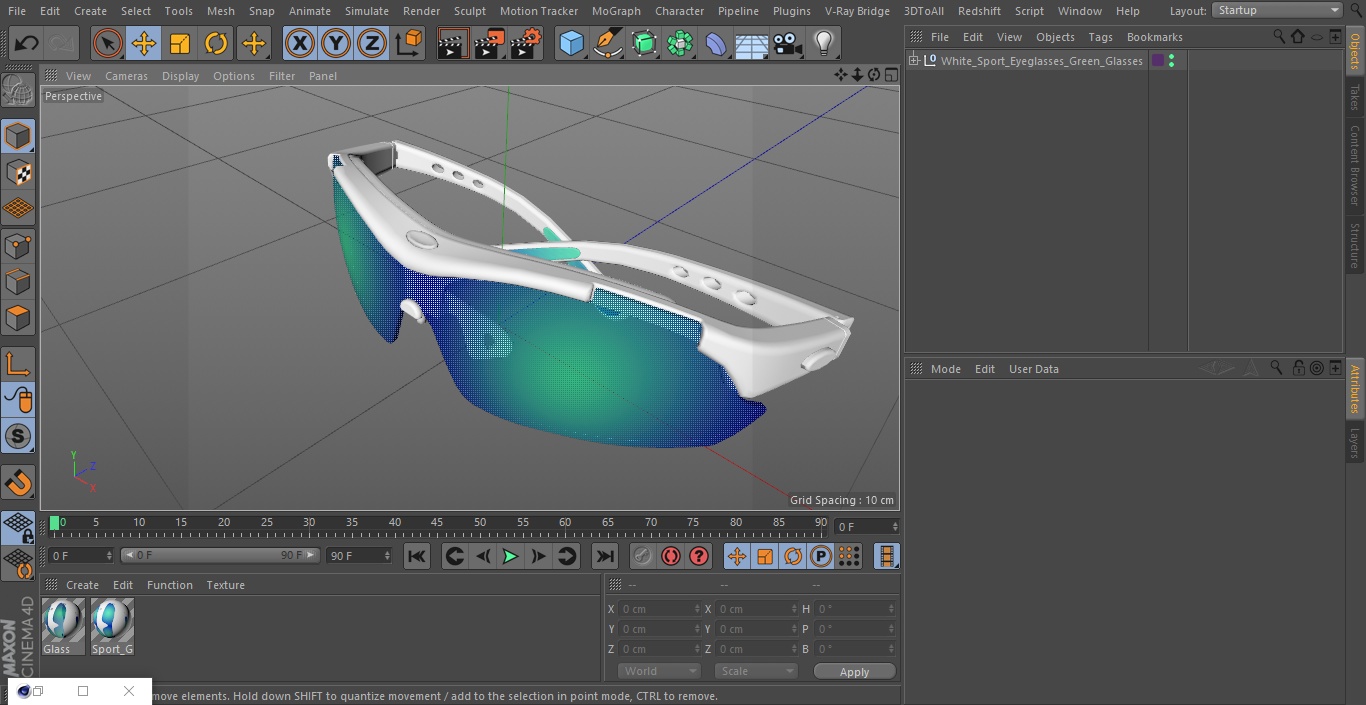Activate the Scale tool

coord(180,44)
